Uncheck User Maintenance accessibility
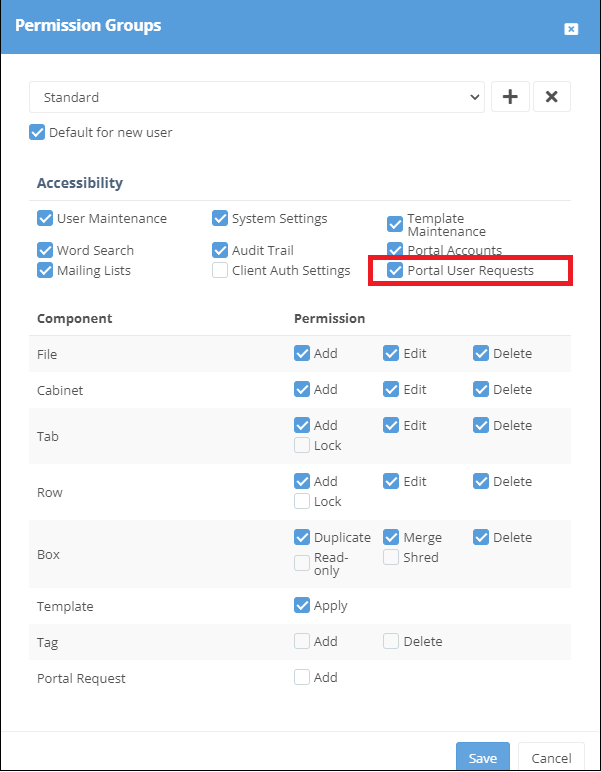 (45, 218)
